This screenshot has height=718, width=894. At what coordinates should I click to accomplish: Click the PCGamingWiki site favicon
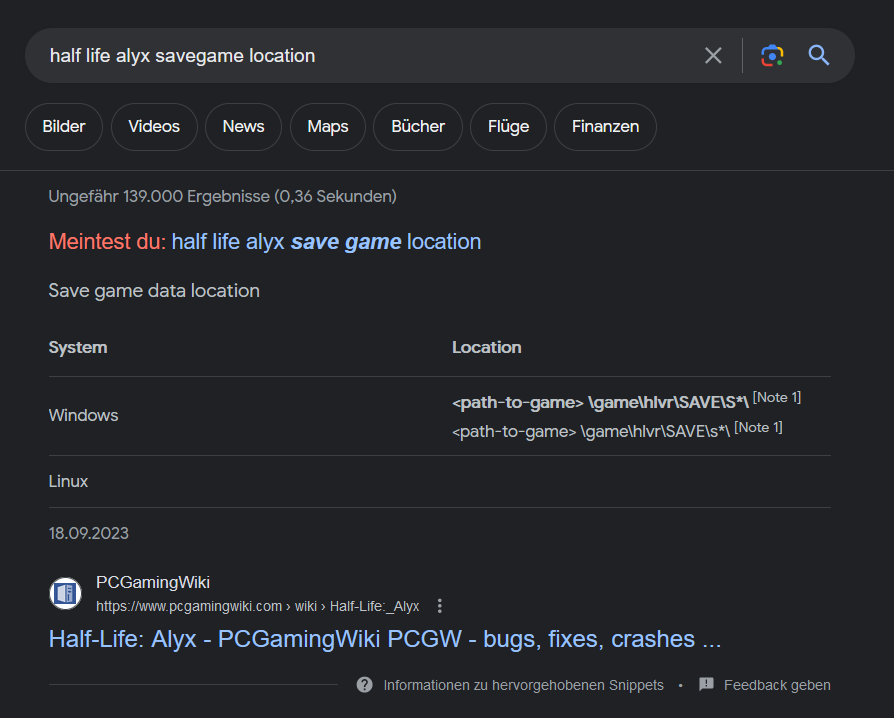coord(66,593)
